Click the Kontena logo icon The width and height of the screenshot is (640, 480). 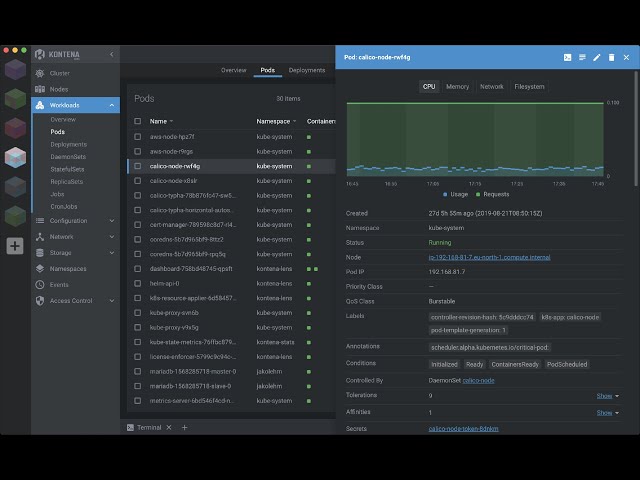coord(40,54)
